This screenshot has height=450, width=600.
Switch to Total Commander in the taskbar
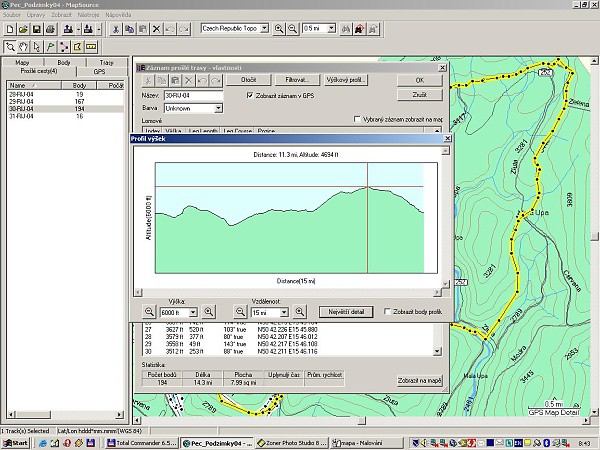pyautogui.click(x=142, y=443)
